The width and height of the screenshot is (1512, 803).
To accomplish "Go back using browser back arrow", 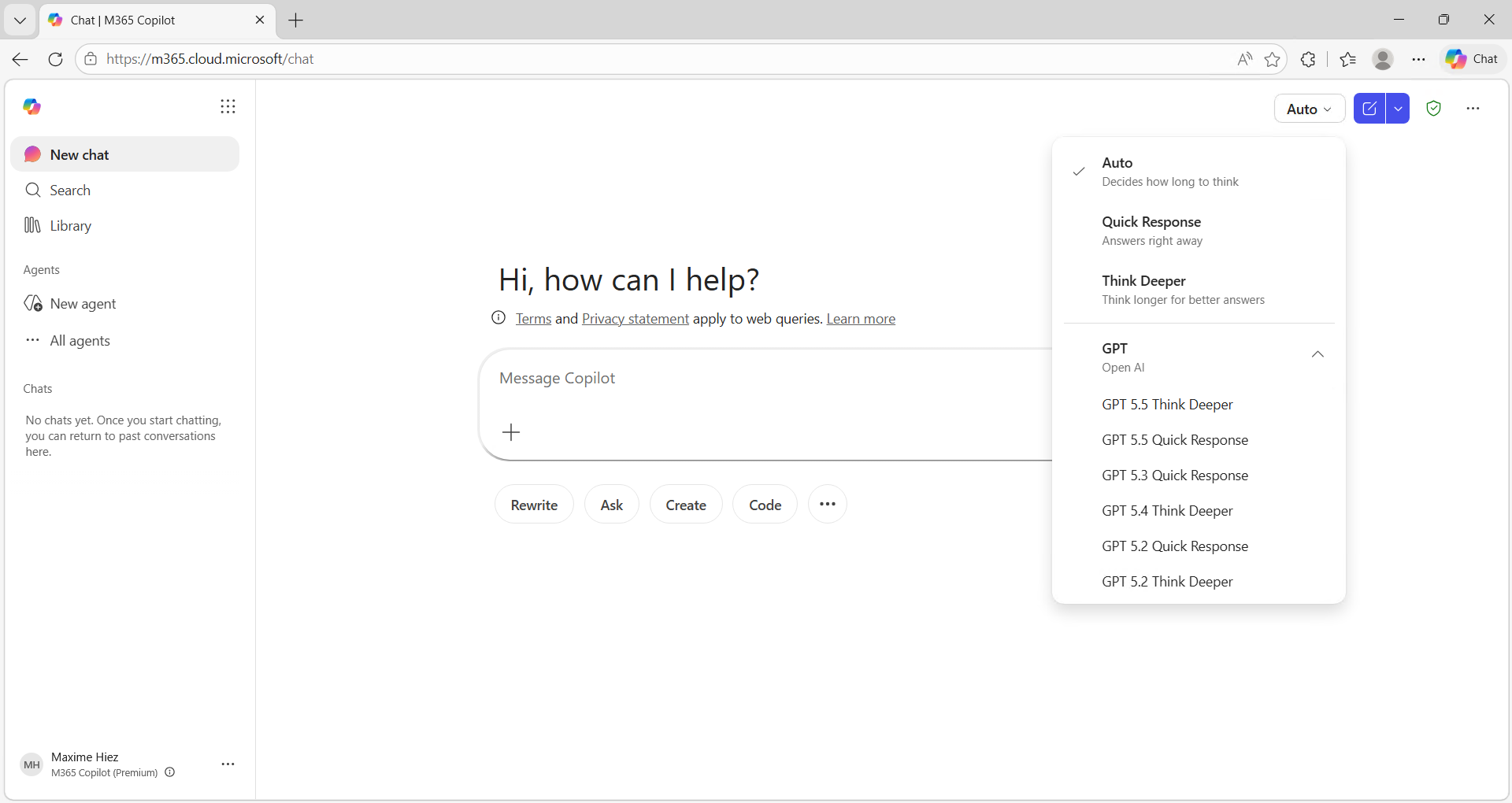I will (x=20, y=59).
